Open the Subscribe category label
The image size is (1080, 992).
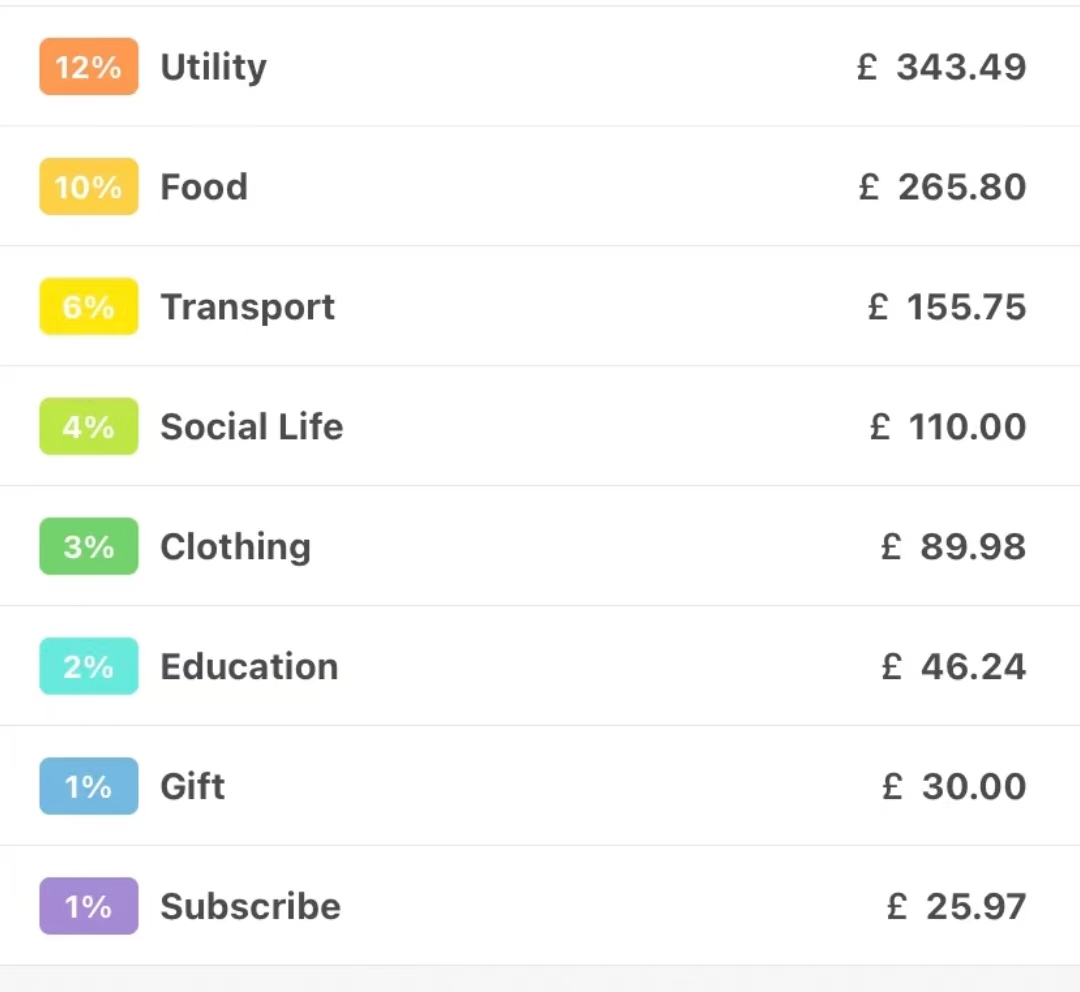(x=250, y=907)
